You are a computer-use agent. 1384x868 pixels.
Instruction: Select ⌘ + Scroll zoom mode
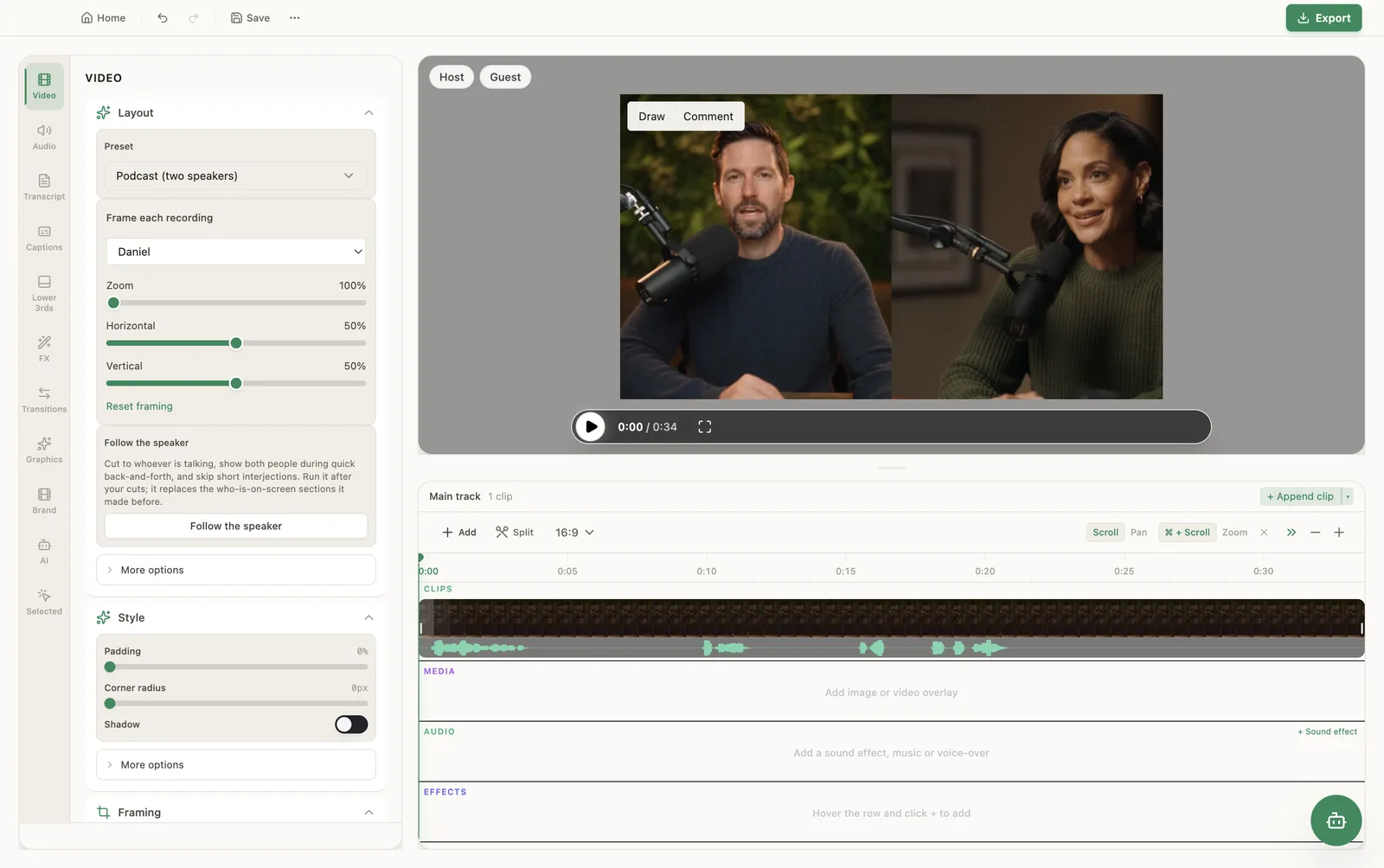[x=1187, y=533]
